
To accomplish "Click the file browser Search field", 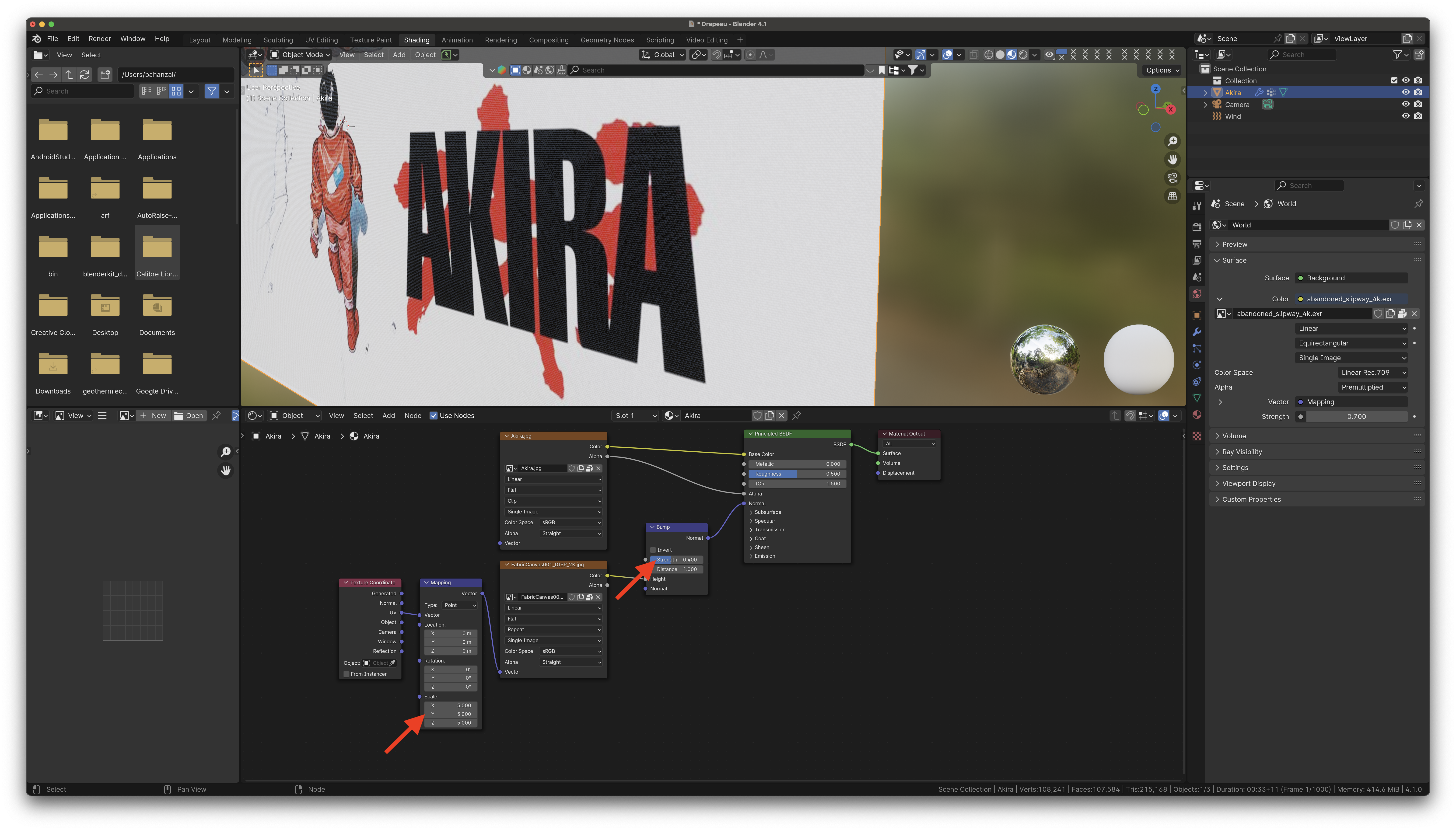I will (83, 91).
